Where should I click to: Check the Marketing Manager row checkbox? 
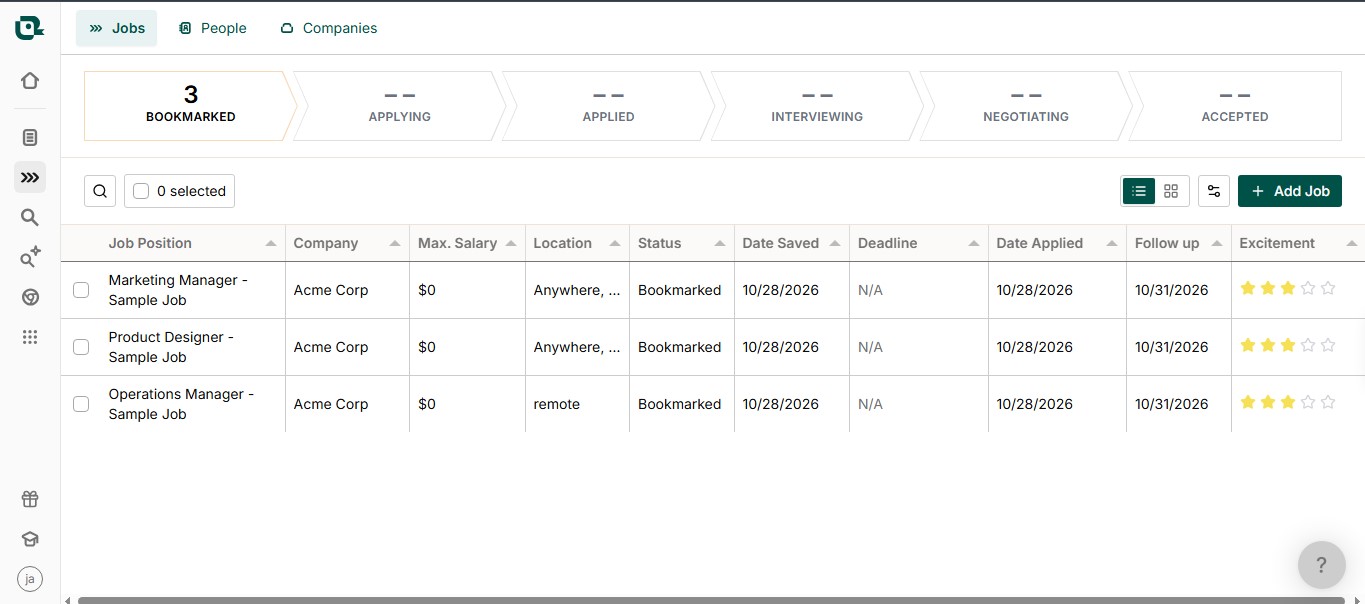(x=81, y=290)
